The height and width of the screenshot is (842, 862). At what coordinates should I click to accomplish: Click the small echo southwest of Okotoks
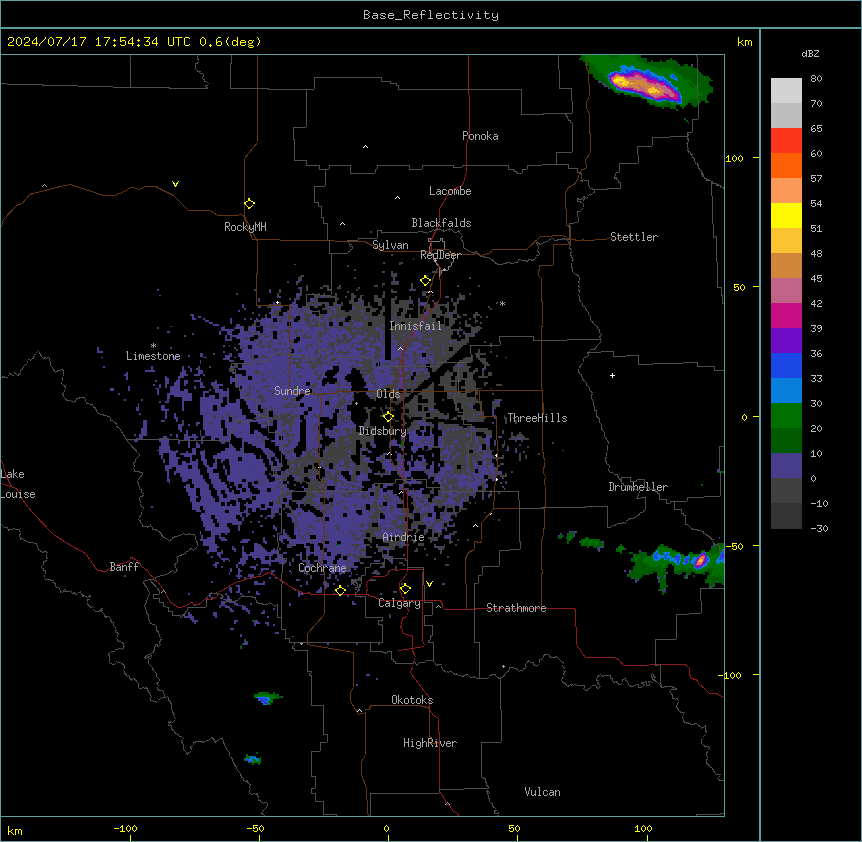267,698
